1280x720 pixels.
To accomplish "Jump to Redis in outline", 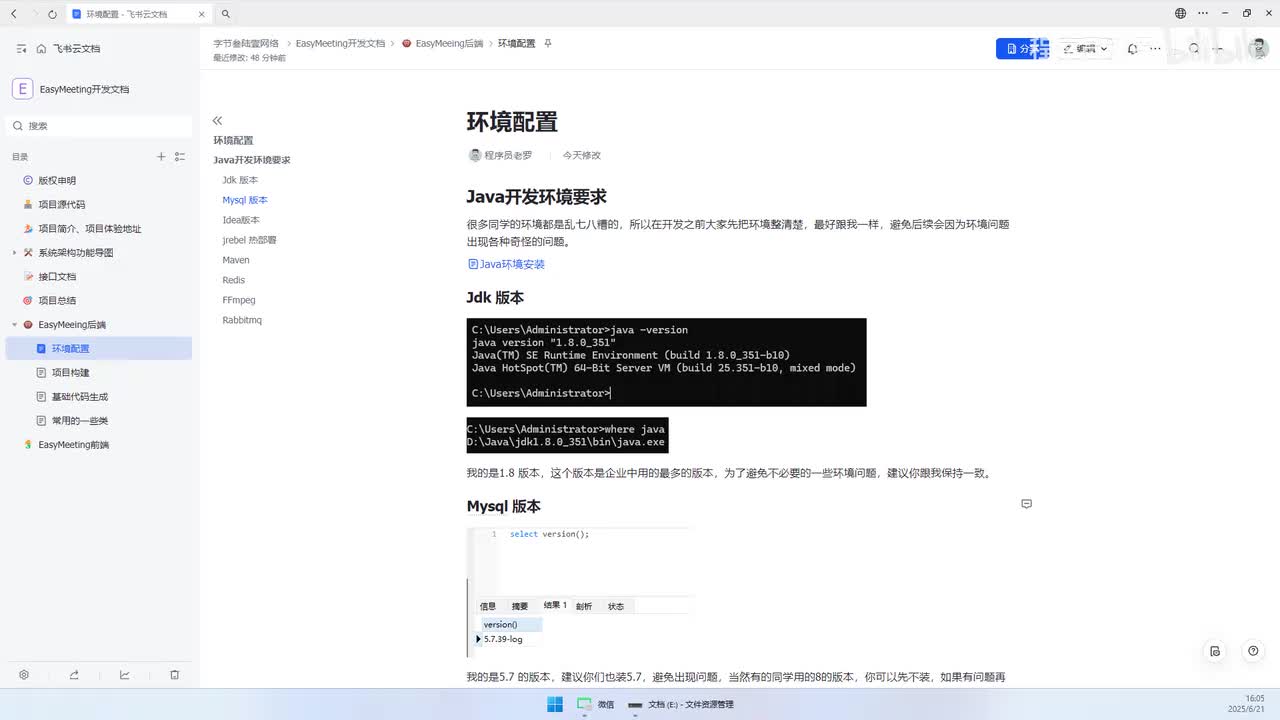I will (233, 280).
